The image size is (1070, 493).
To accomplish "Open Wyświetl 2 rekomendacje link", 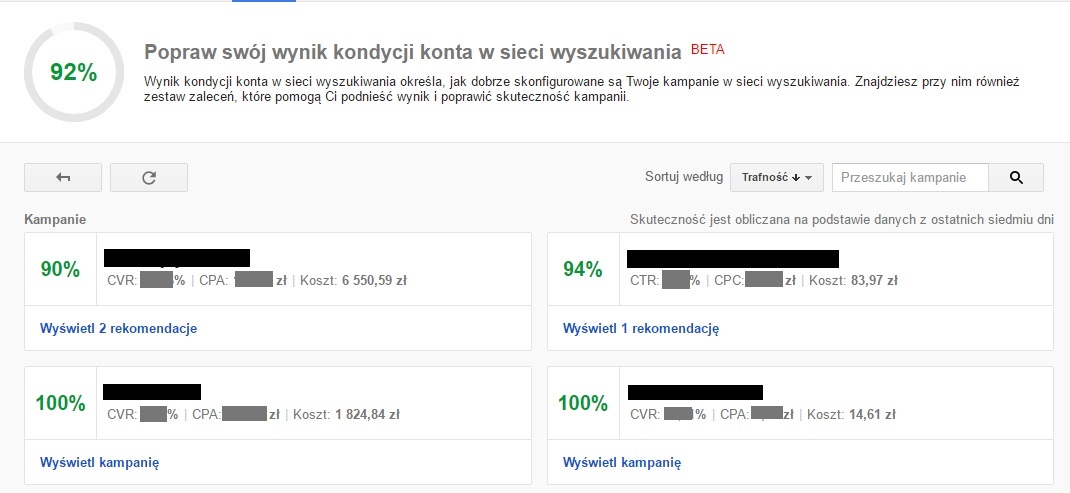I will click(x=119, y=328).
